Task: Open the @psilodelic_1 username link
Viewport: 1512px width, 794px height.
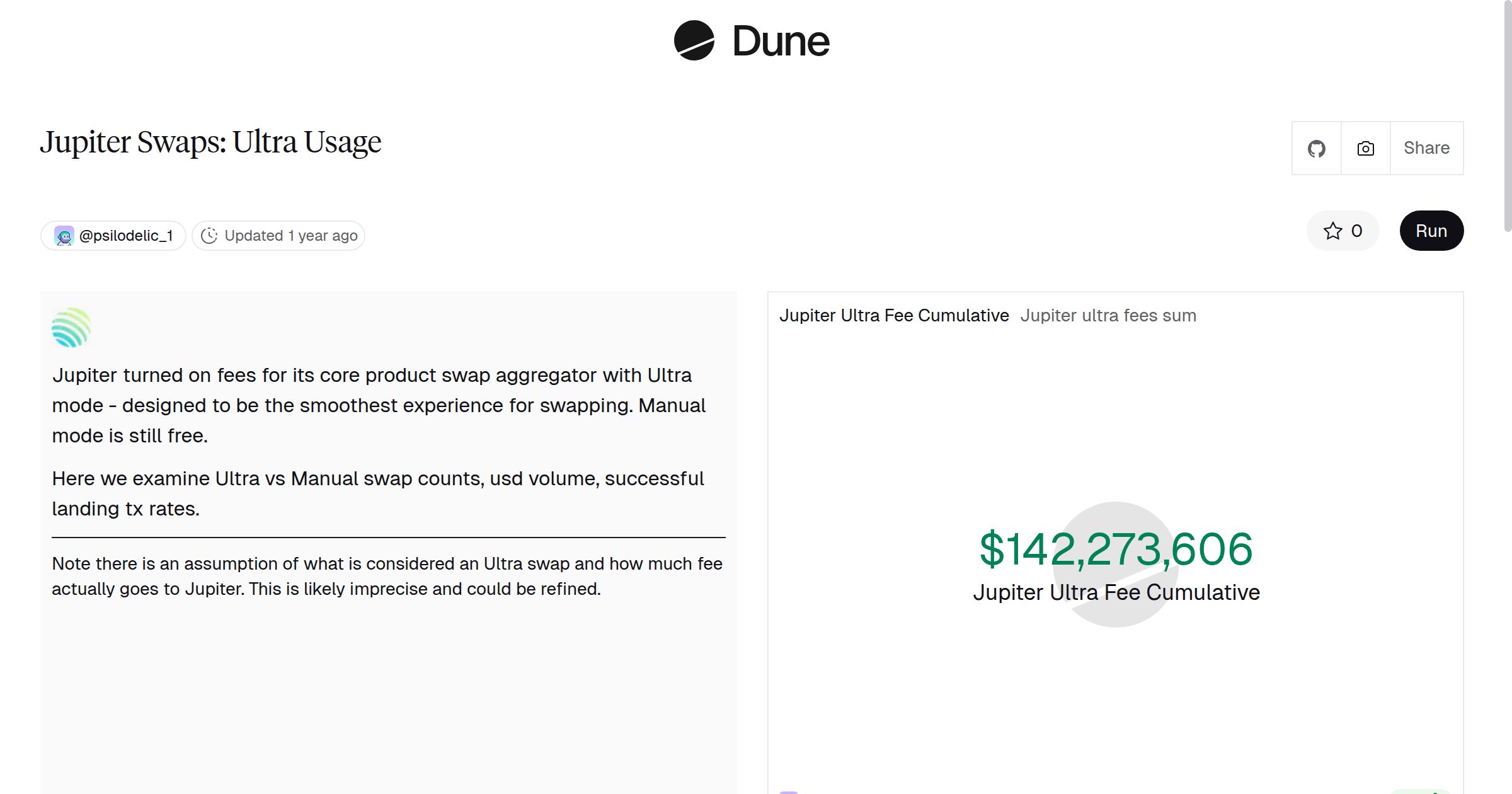Action: tap(126, 236)
